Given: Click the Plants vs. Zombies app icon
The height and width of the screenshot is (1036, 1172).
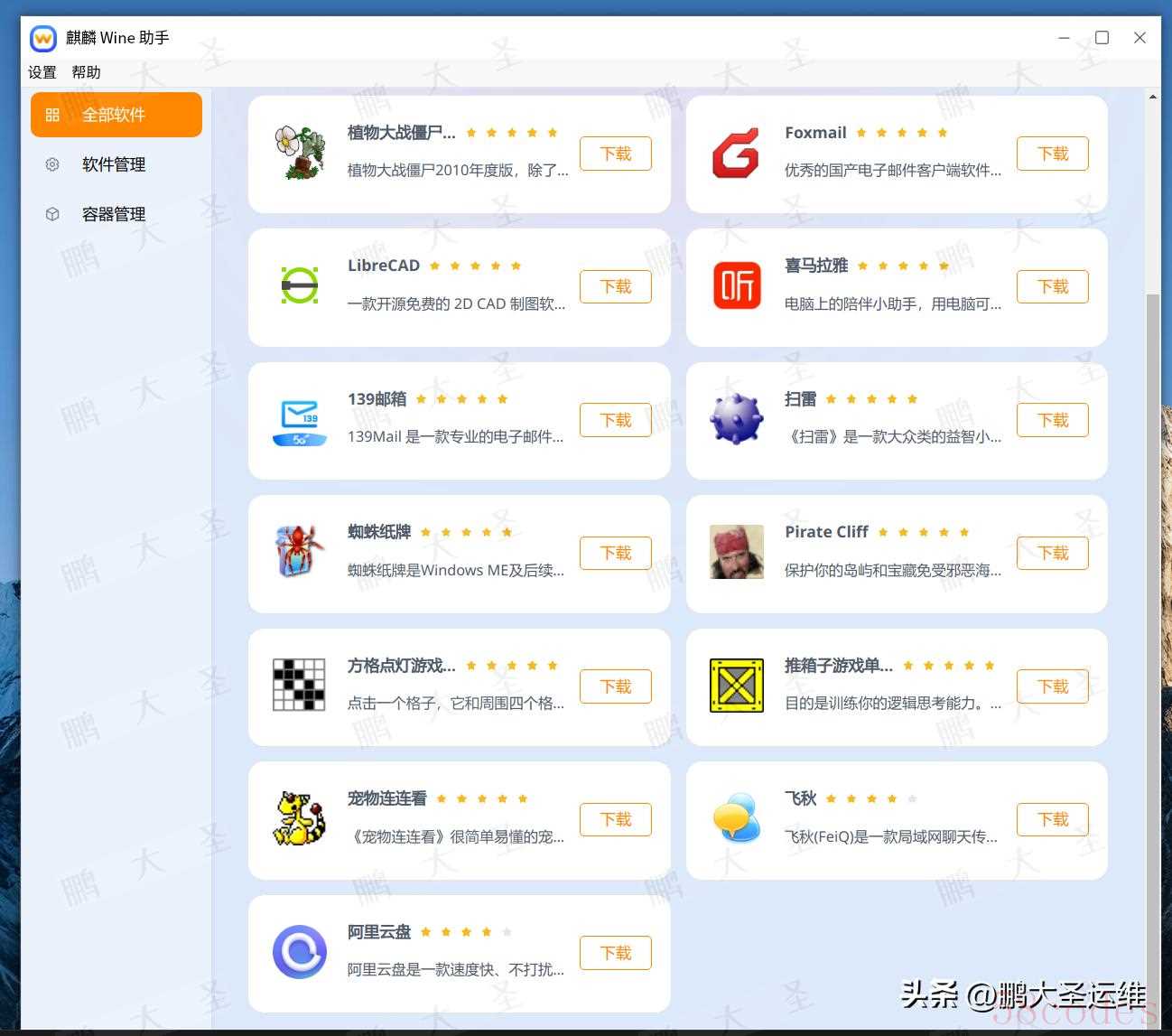Looking at the screenshot, I should (300, 153).
